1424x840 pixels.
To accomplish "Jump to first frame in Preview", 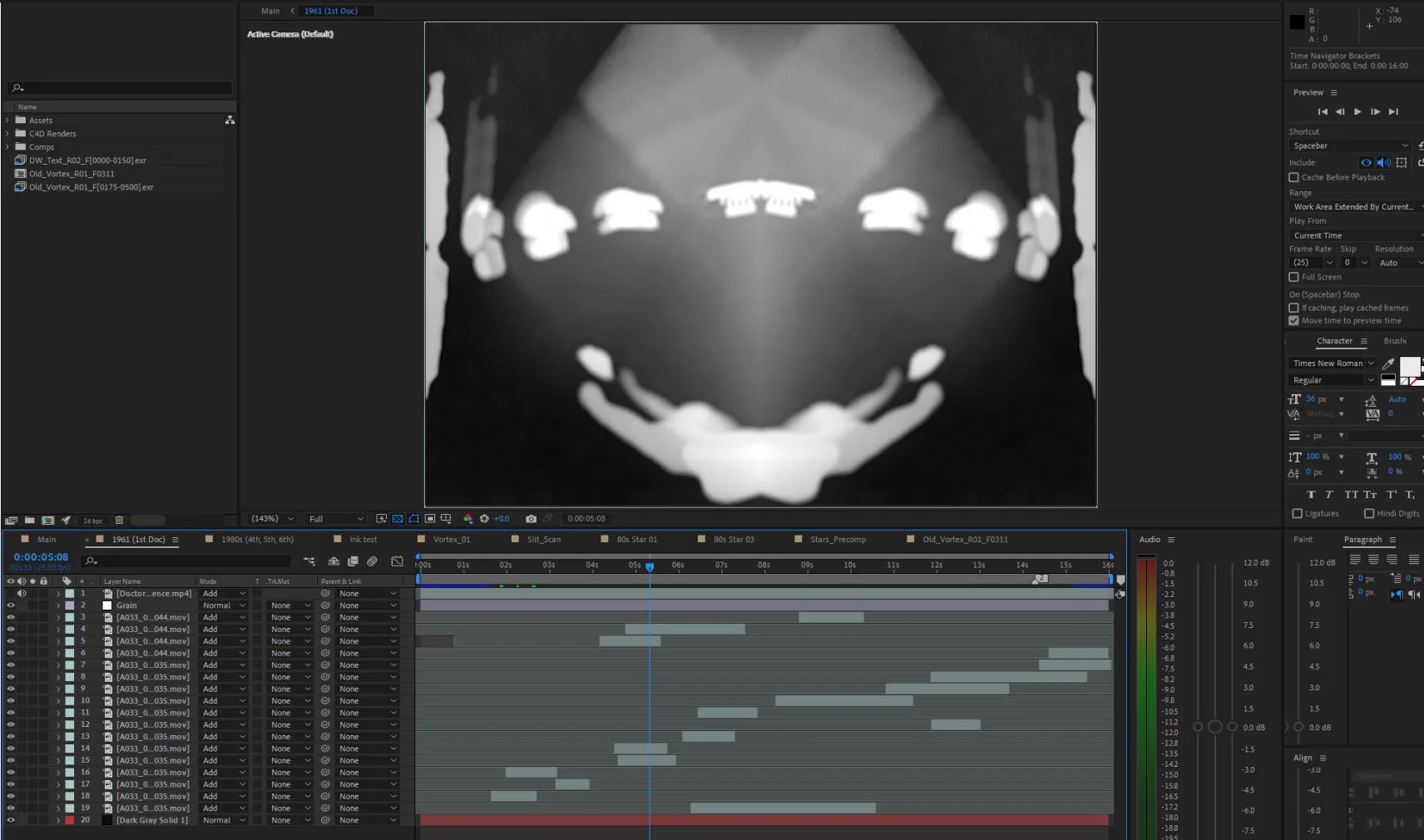I will tap(1323, 111).
